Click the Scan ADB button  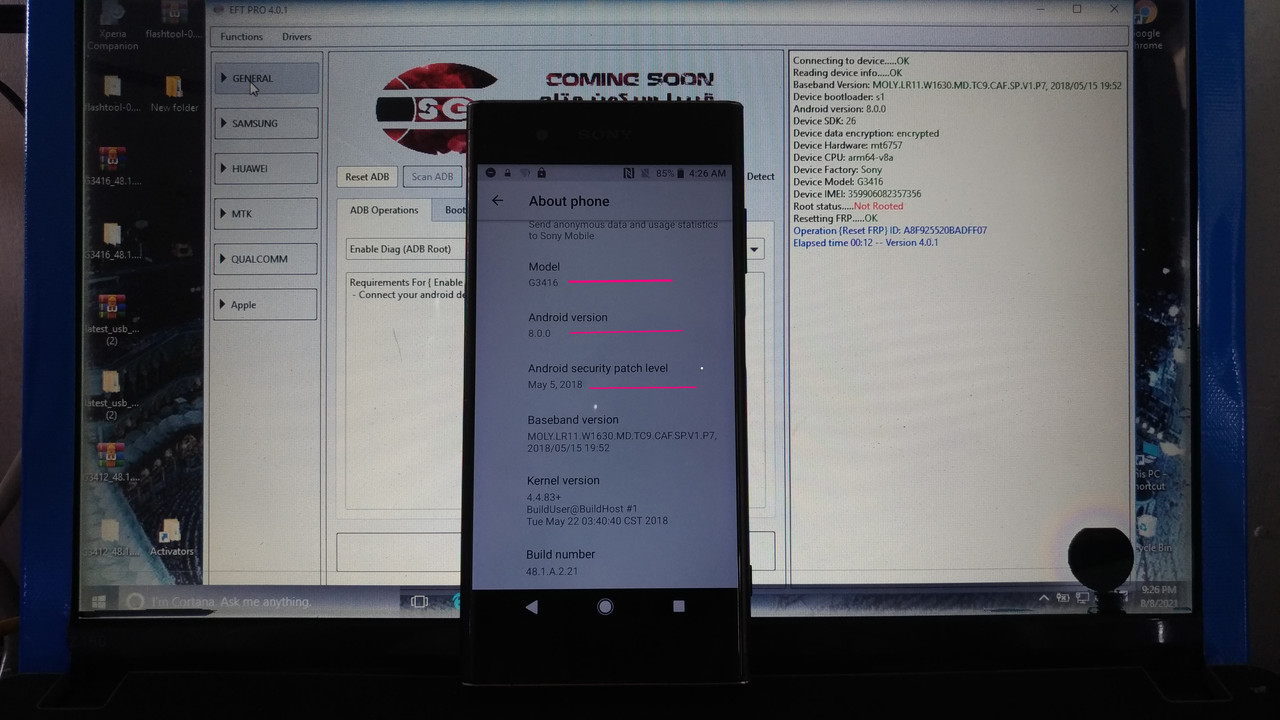click(432, 177)
